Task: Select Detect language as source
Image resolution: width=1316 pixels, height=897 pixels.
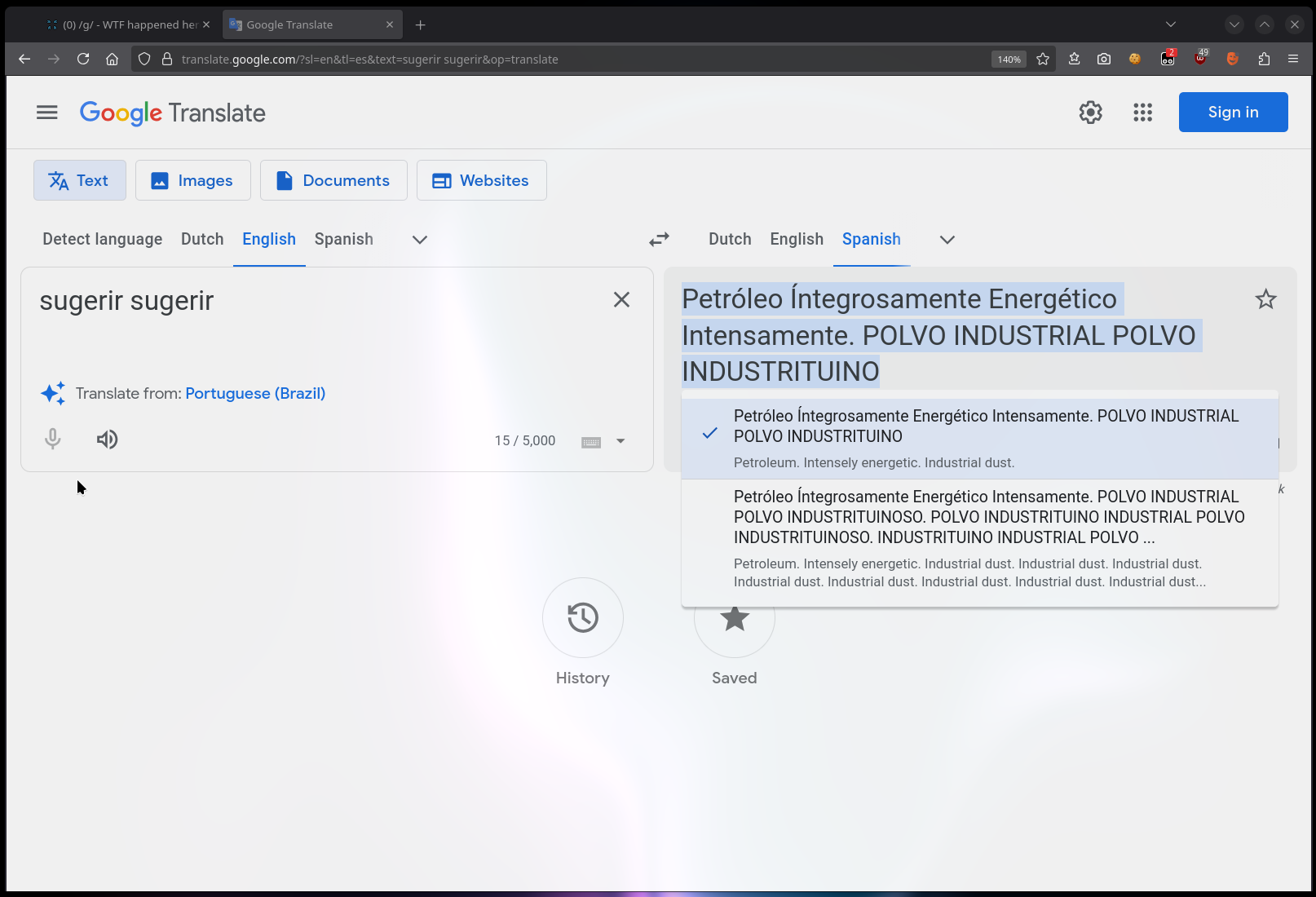Action: click(103, 239)
